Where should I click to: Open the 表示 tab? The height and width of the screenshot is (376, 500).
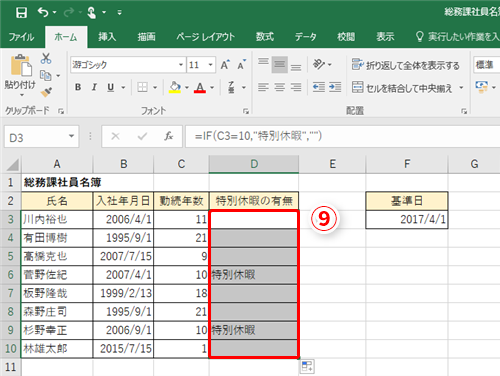(385, 37)
